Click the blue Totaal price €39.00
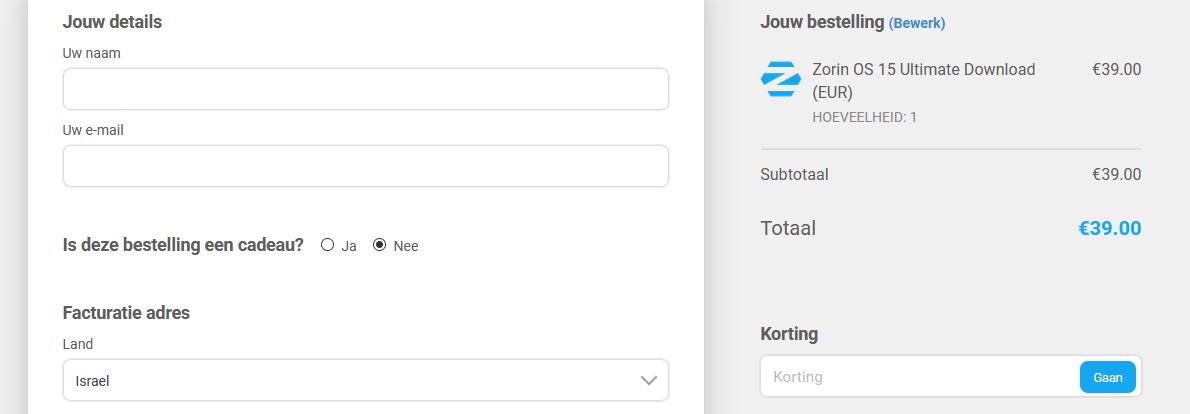This screenshot has height=414, width=1190. (x=1110, y=228)
